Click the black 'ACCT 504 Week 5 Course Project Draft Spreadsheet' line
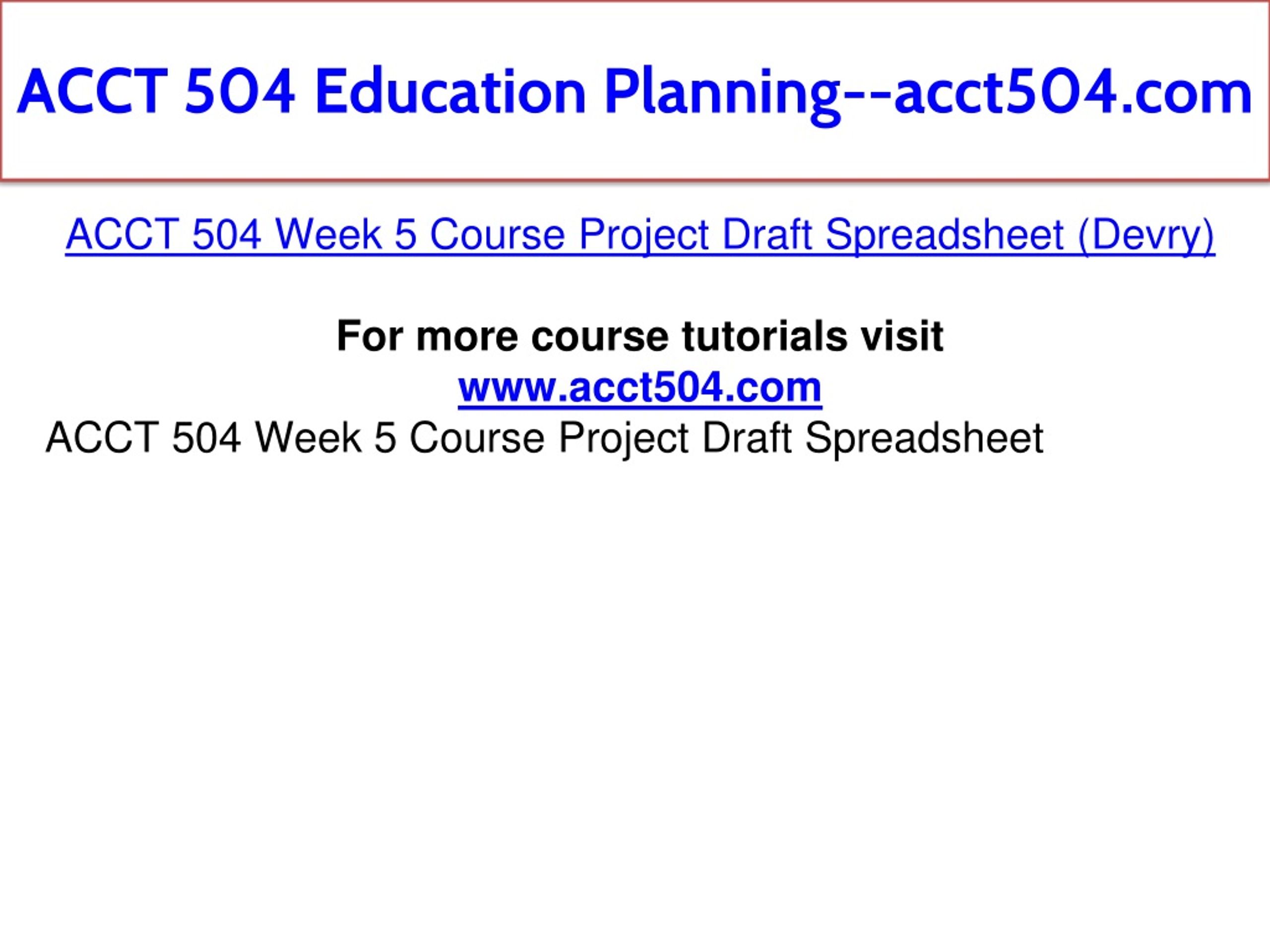Image resolution: width=1270 pixels, height=952 pixels. (x=544, y=438)
